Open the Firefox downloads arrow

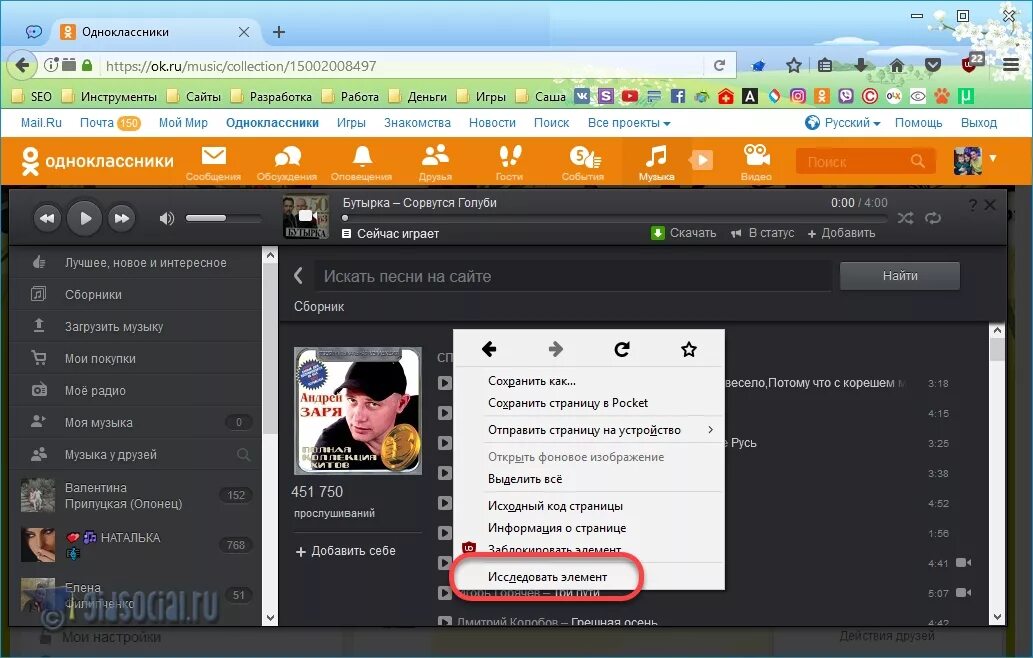click(861, 65)
